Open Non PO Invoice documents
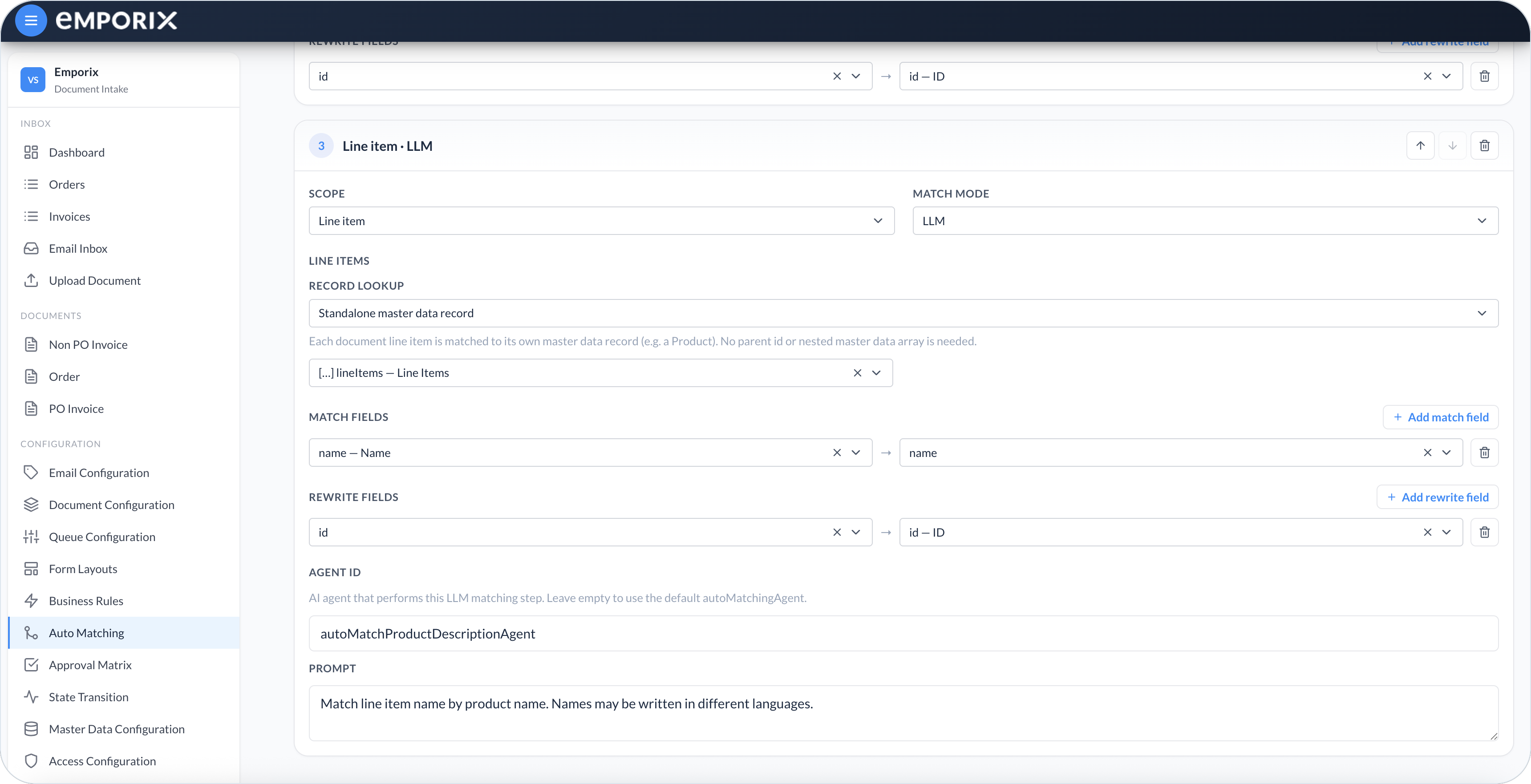 (x=124, y=345)
